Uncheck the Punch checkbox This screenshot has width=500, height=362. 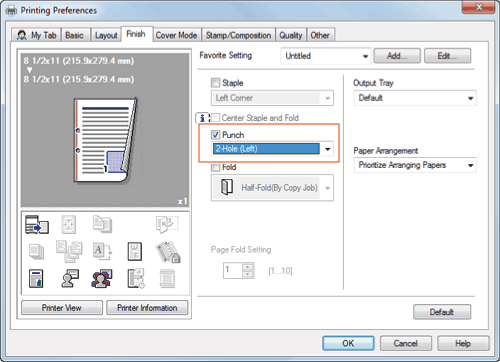[215, 135]
